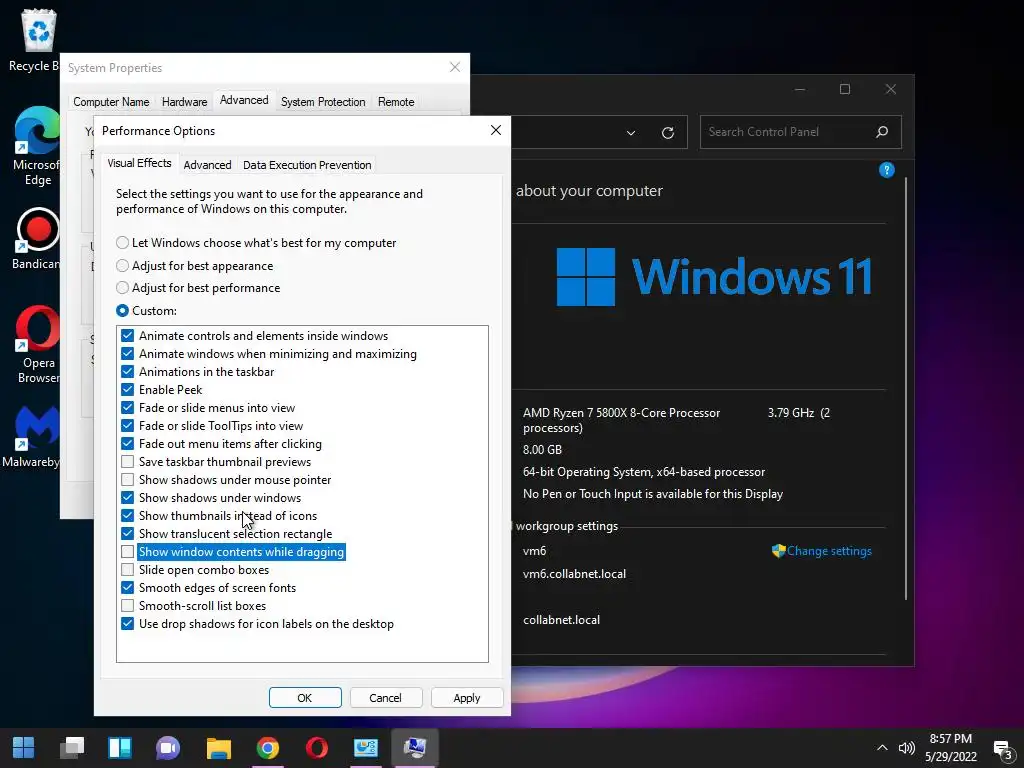Image resolution: width=1024 pixels, height=768 pixels.
Task: Switch to the Visual Effects tab
Action: coord(139,163)
